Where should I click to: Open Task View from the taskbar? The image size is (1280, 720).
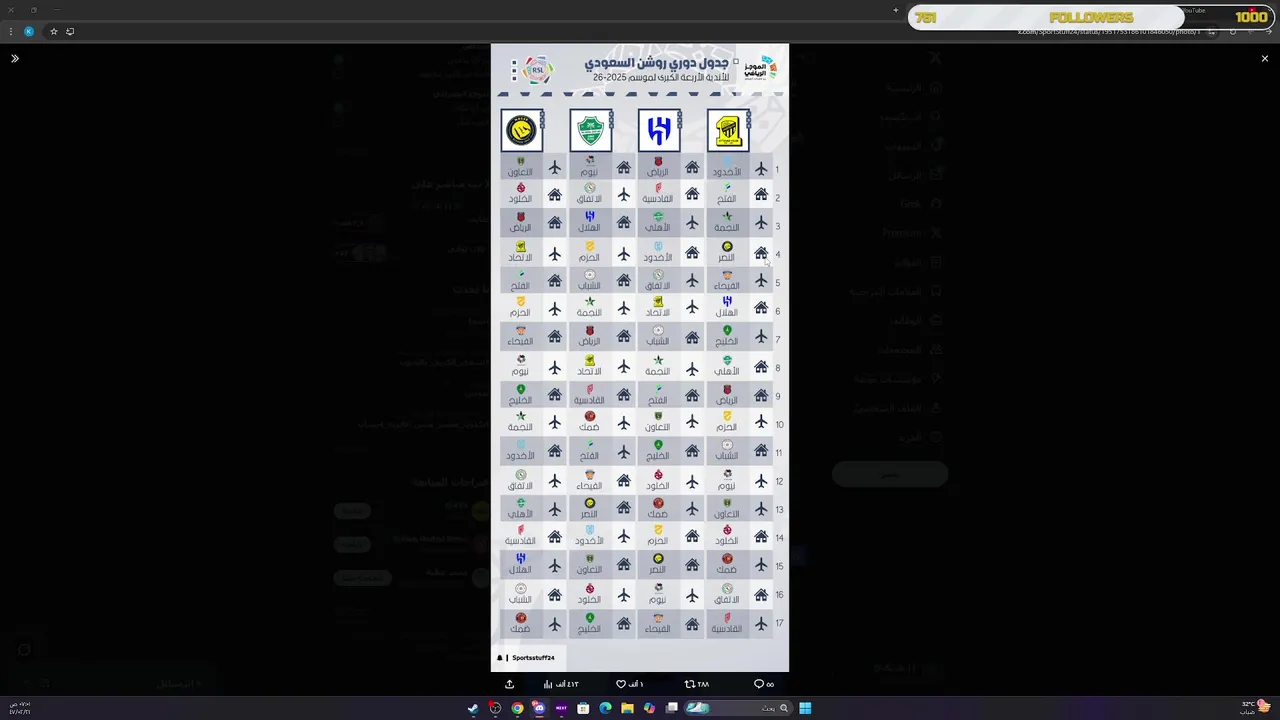[672, 708]
